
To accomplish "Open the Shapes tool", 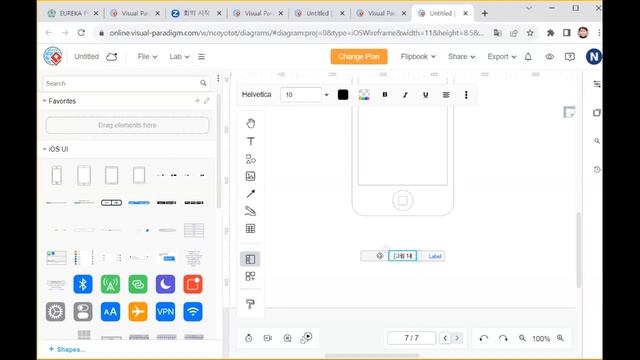I will pos(251,159).
